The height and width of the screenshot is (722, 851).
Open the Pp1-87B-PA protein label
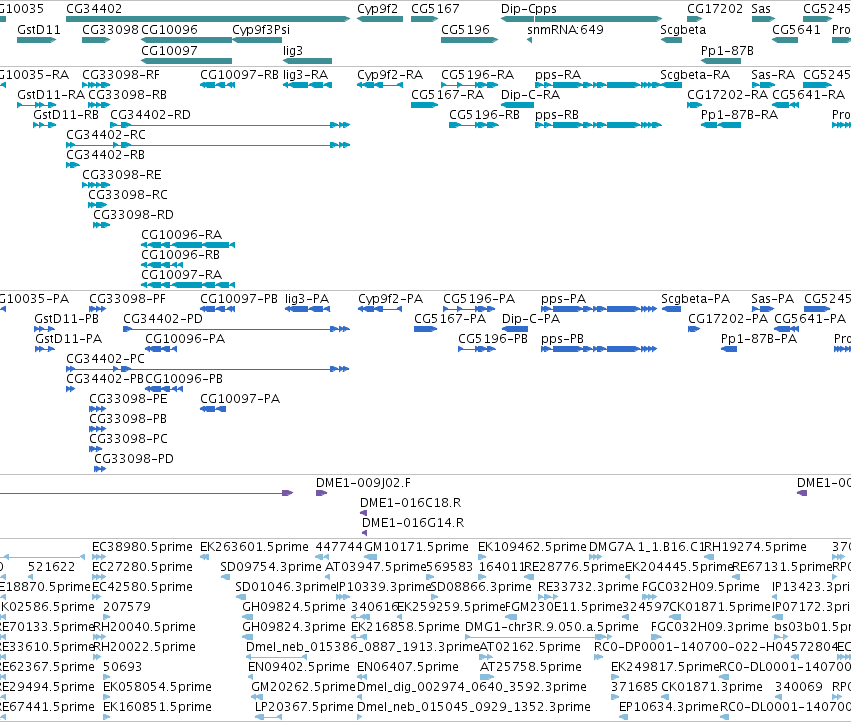(759, 339)
